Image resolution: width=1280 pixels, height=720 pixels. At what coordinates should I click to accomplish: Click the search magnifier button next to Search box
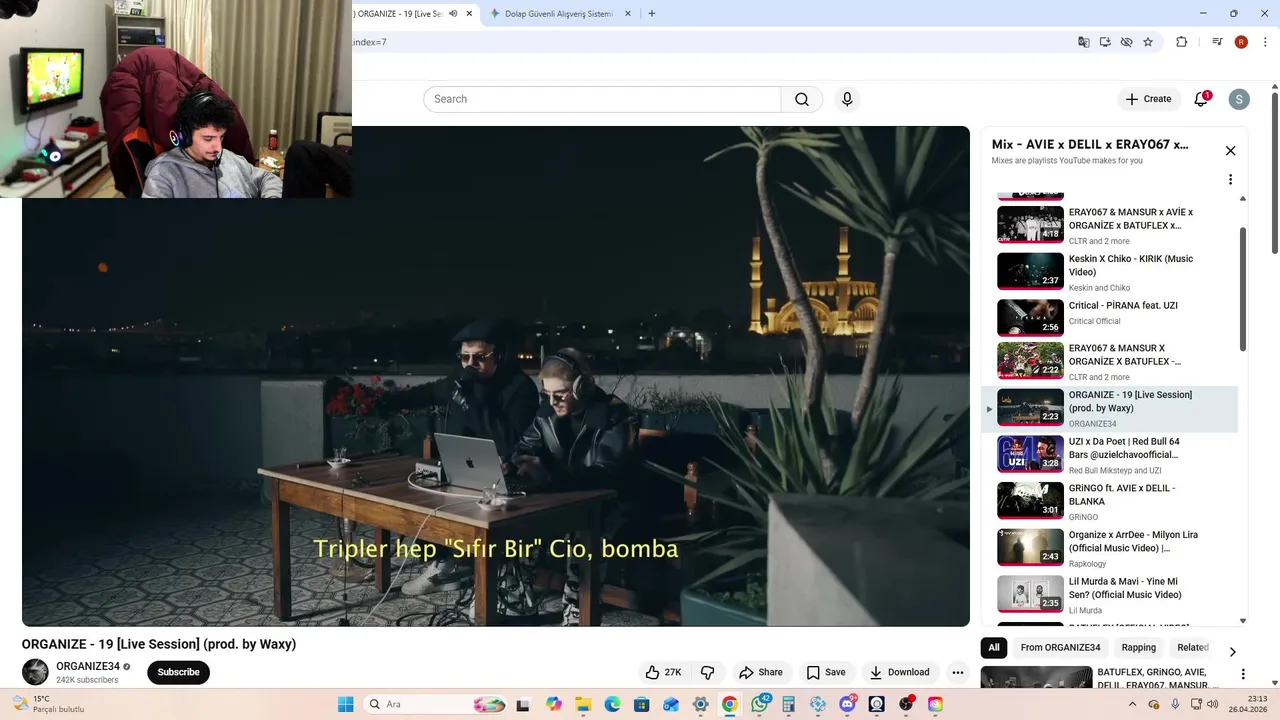802,99
